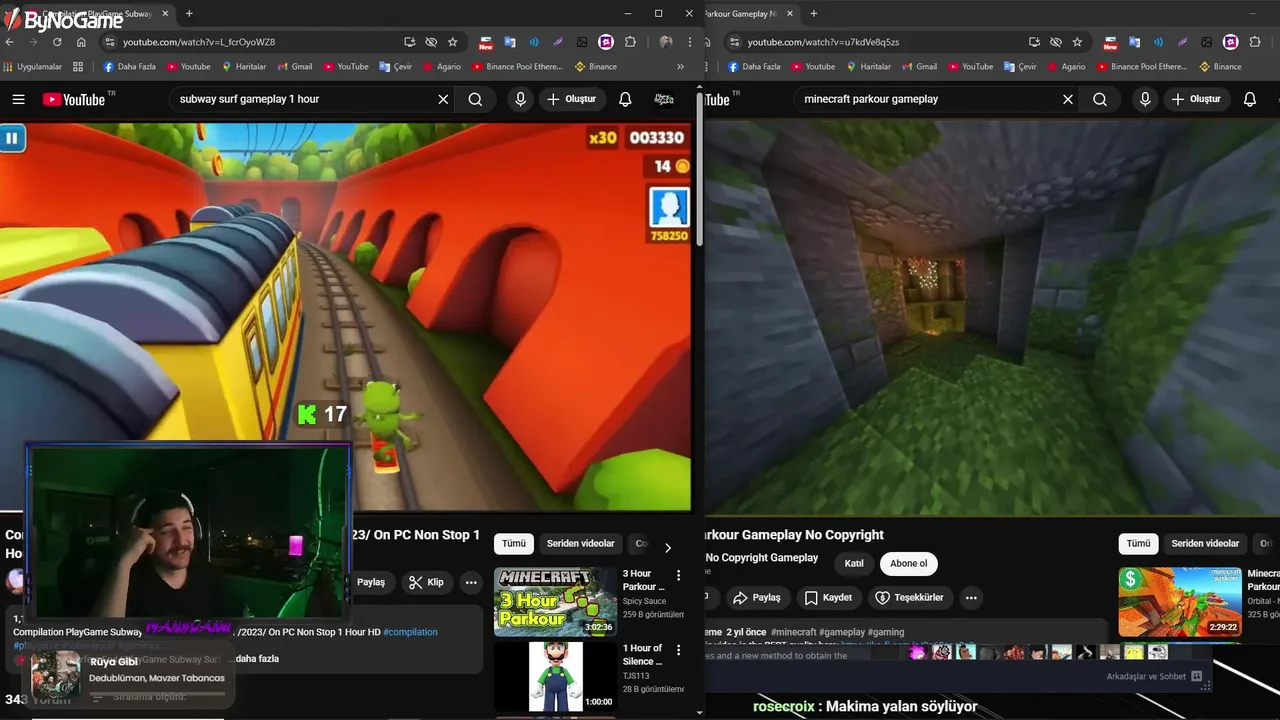Open more actions ellipsis under right video

[971, 597]
